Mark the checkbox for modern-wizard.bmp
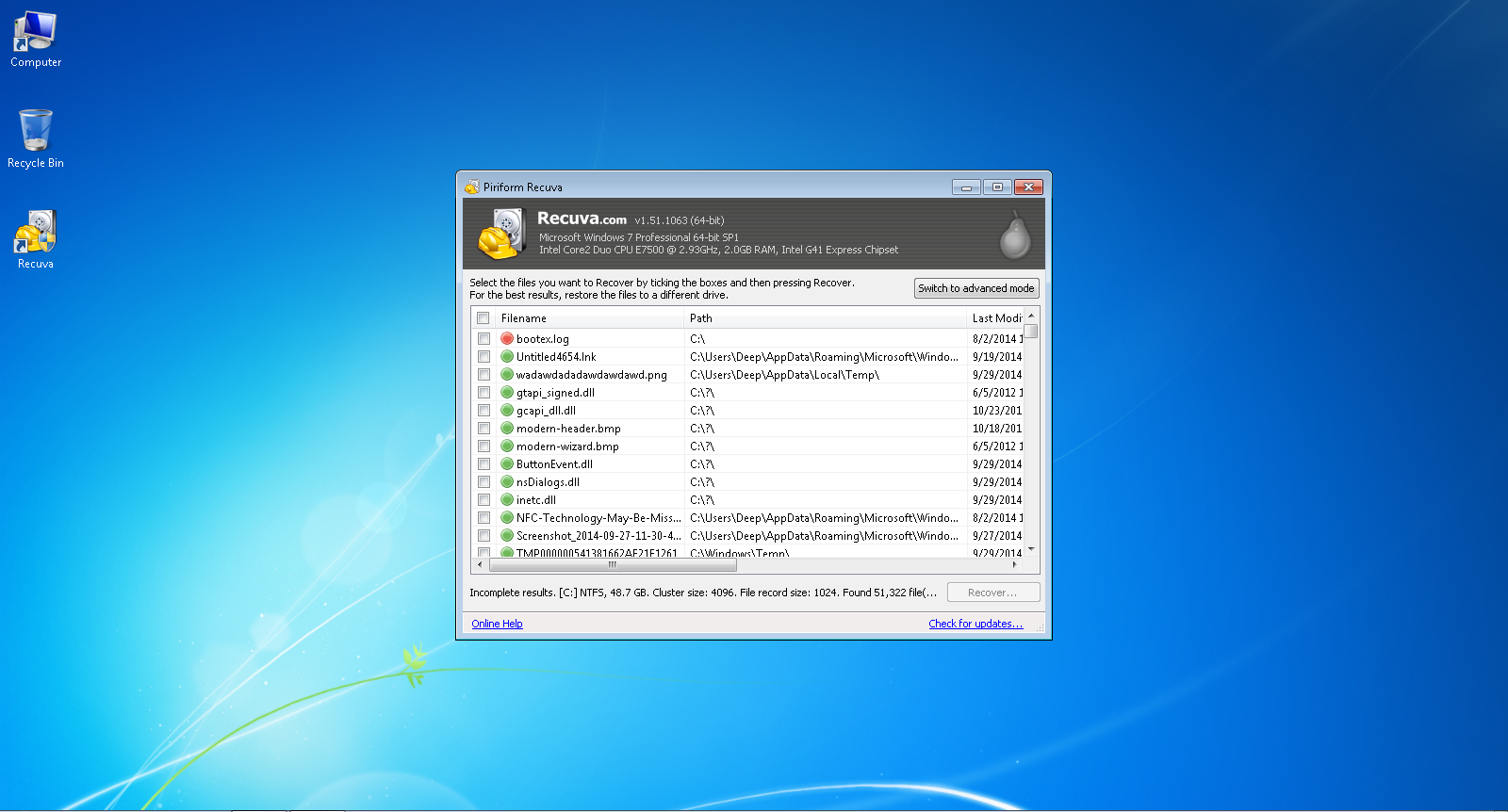The width and height of the screenshot is (1508, 812). [484, 446]
